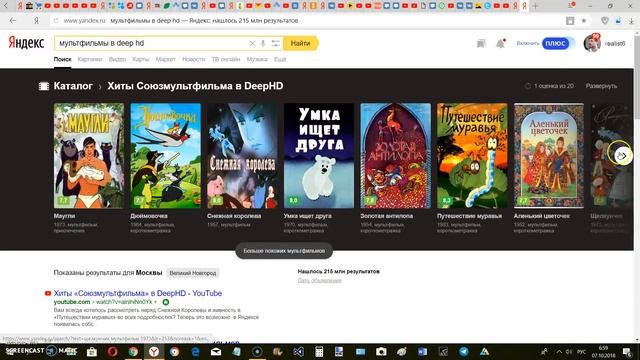
Task: Show hidden system tray icons chevron
Action: tap(559, 351)
